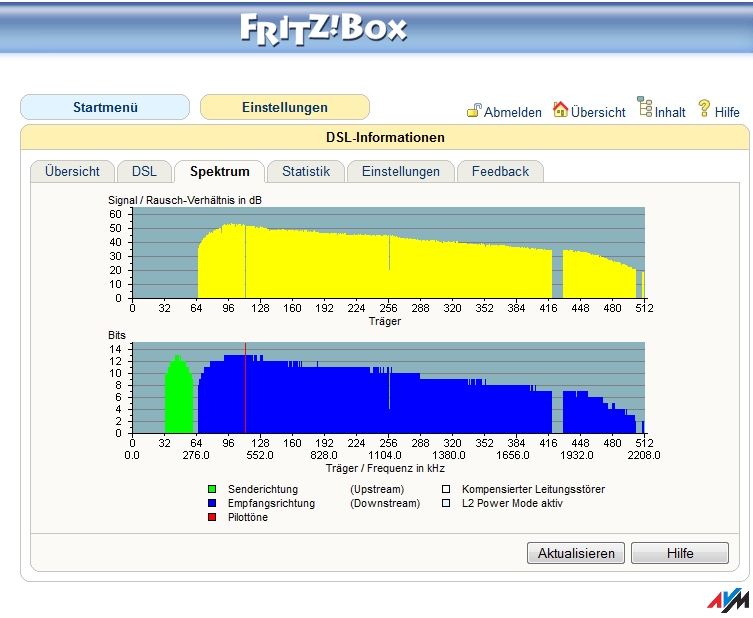Click the 'L2 Power Mode aktiv' text

point(512,503)
